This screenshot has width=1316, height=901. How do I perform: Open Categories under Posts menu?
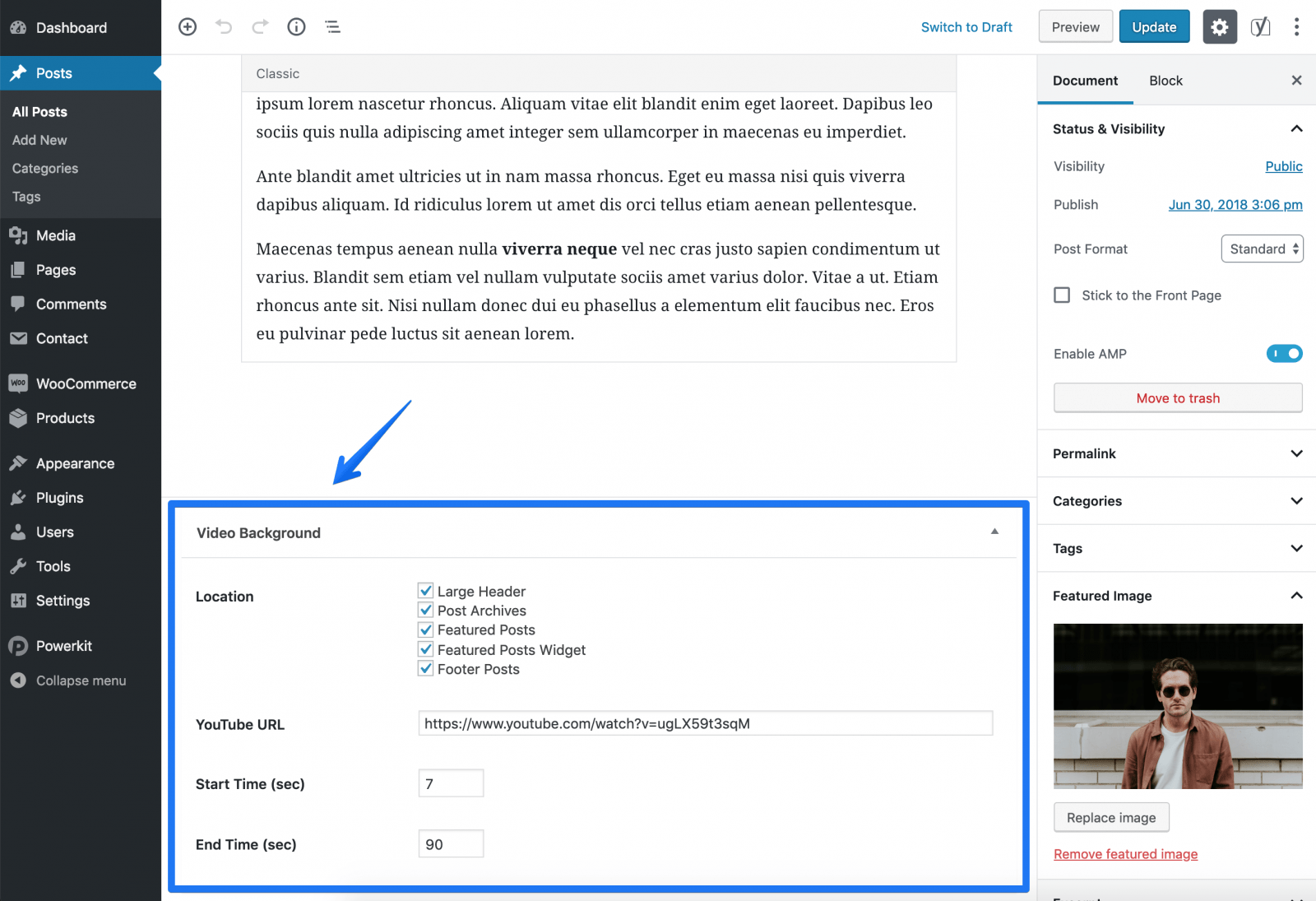click(45, 169)
